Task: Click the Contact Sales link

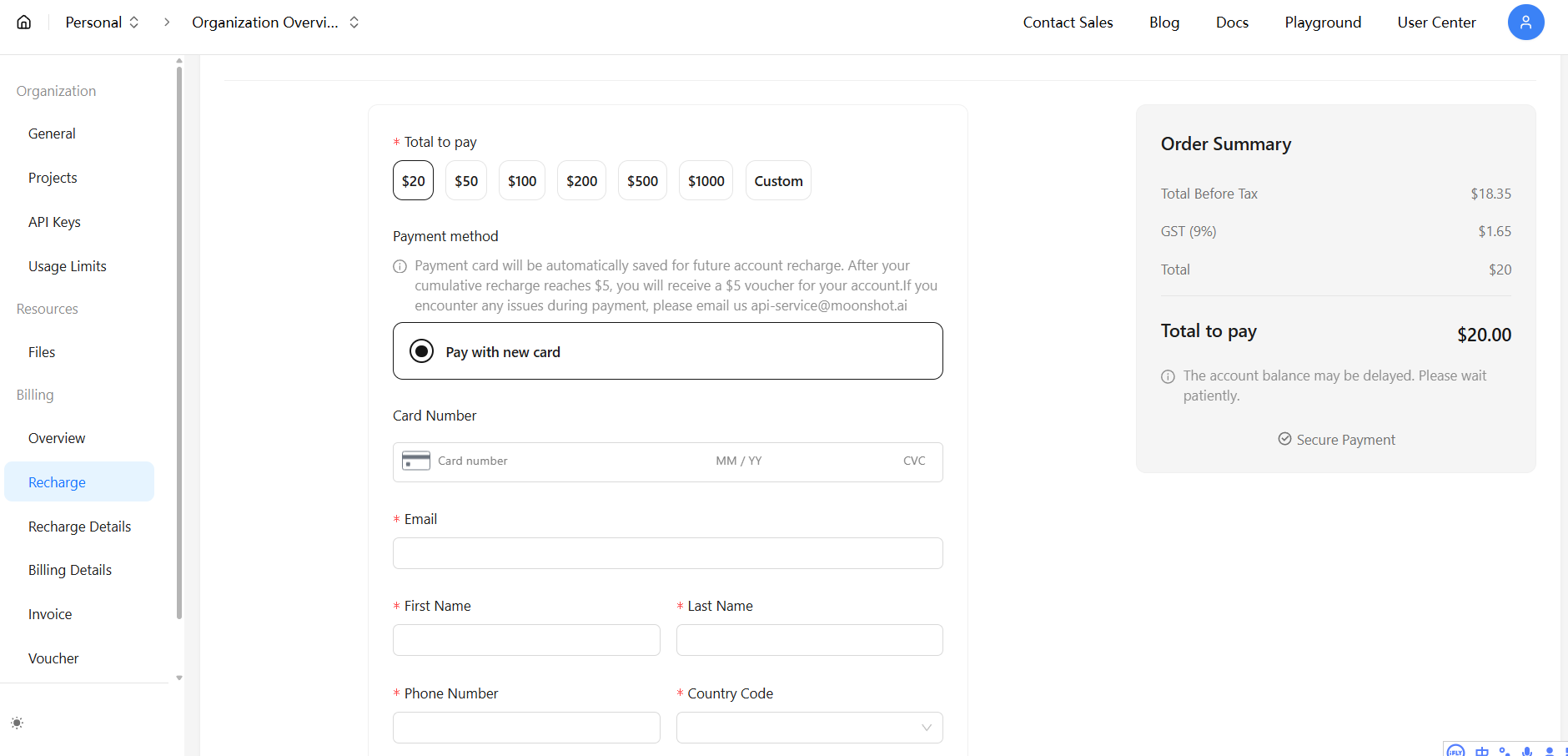Action: tap(1068, 23)
